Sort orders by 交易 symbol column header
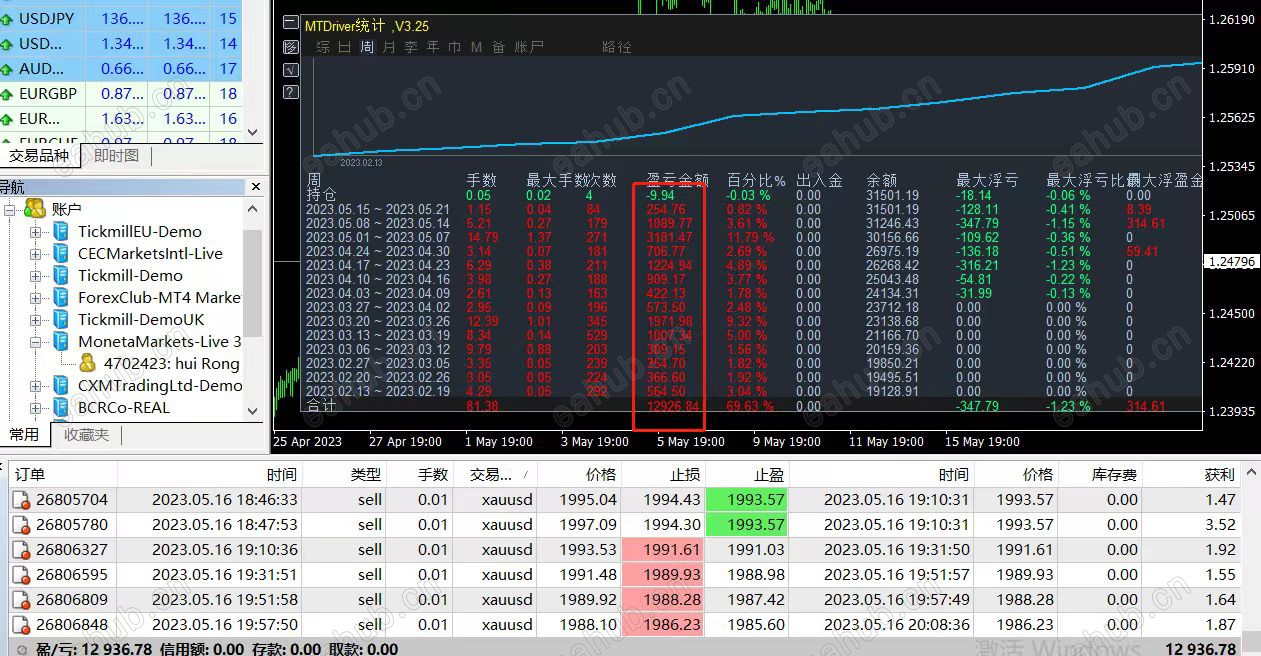Viewport: 1261px width, 656px height. [x=496, y=475]
